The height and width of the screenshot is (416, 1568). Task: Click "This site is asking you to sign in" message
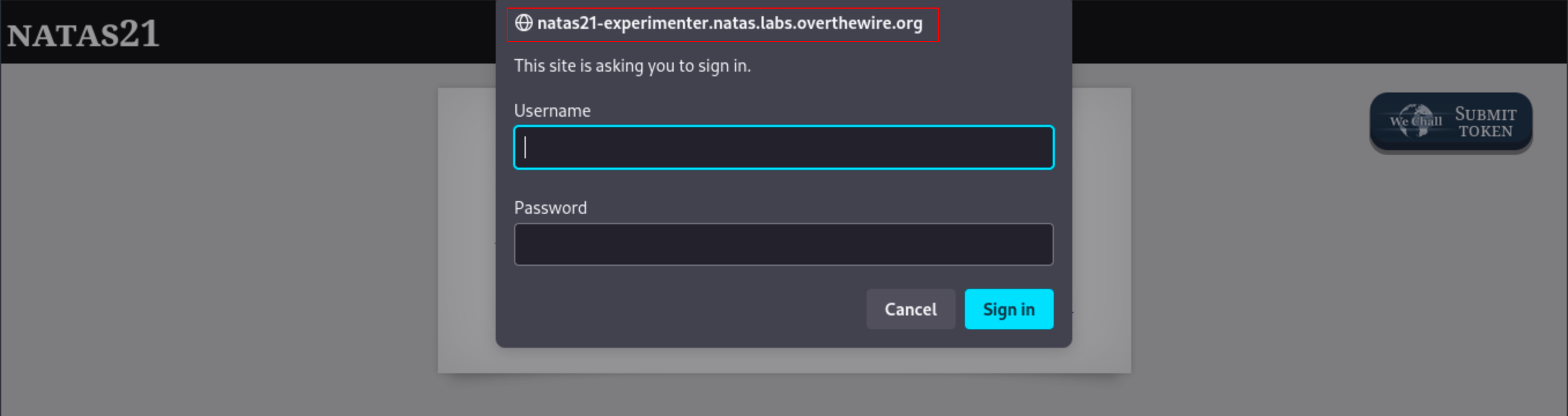click(x=632, y=66)
